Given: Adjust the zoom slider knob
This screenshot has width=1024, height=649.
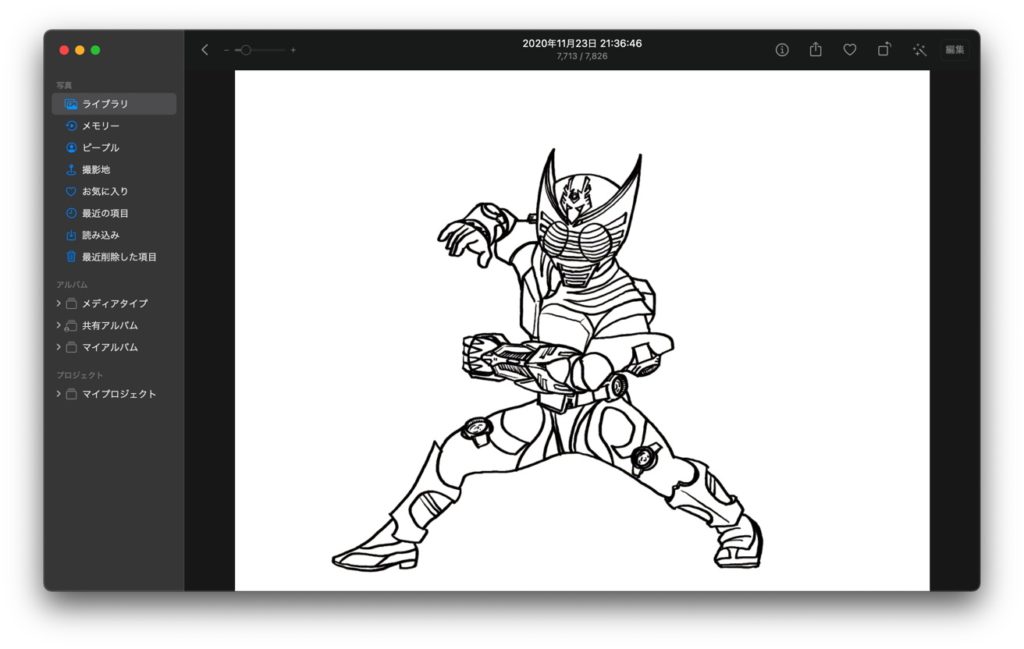Looking at the screenshot, I should point(246,50).
